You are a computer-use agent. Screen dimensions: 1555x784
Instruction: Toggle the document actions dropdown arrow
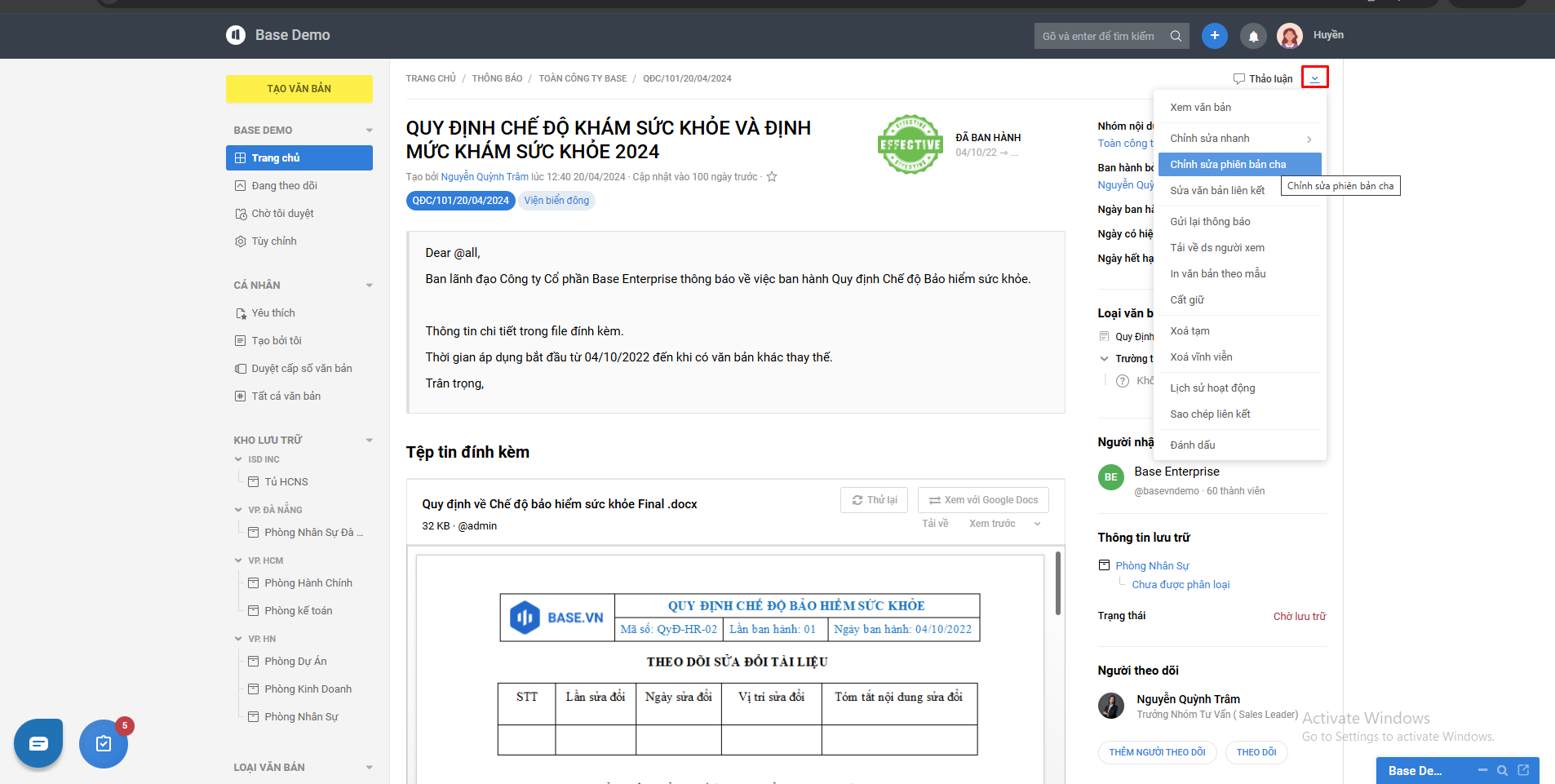[1314, 78]
